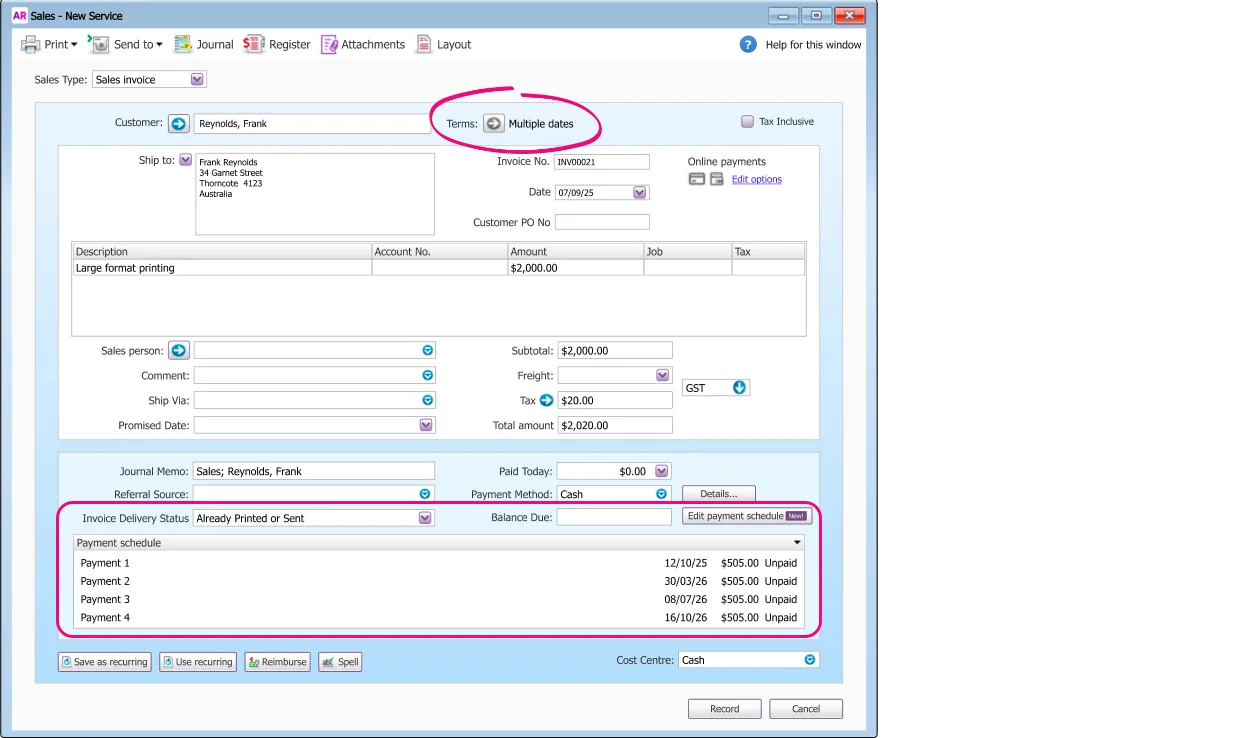The width and height of the screenshot is (1252, 738).
Task: Click the Account No. column header
Action: coord(439,251)
